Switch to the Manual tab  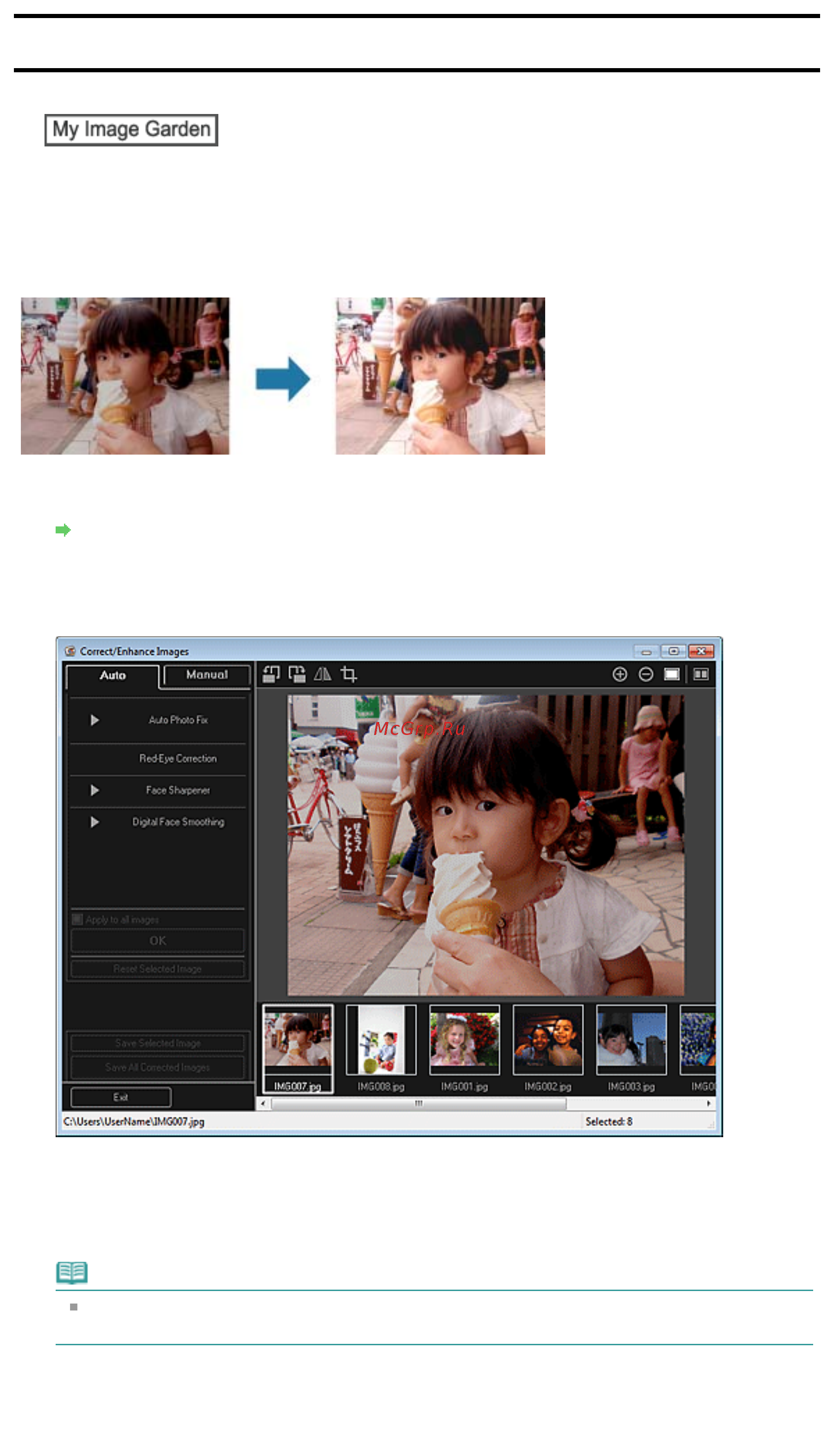point(207,674)
